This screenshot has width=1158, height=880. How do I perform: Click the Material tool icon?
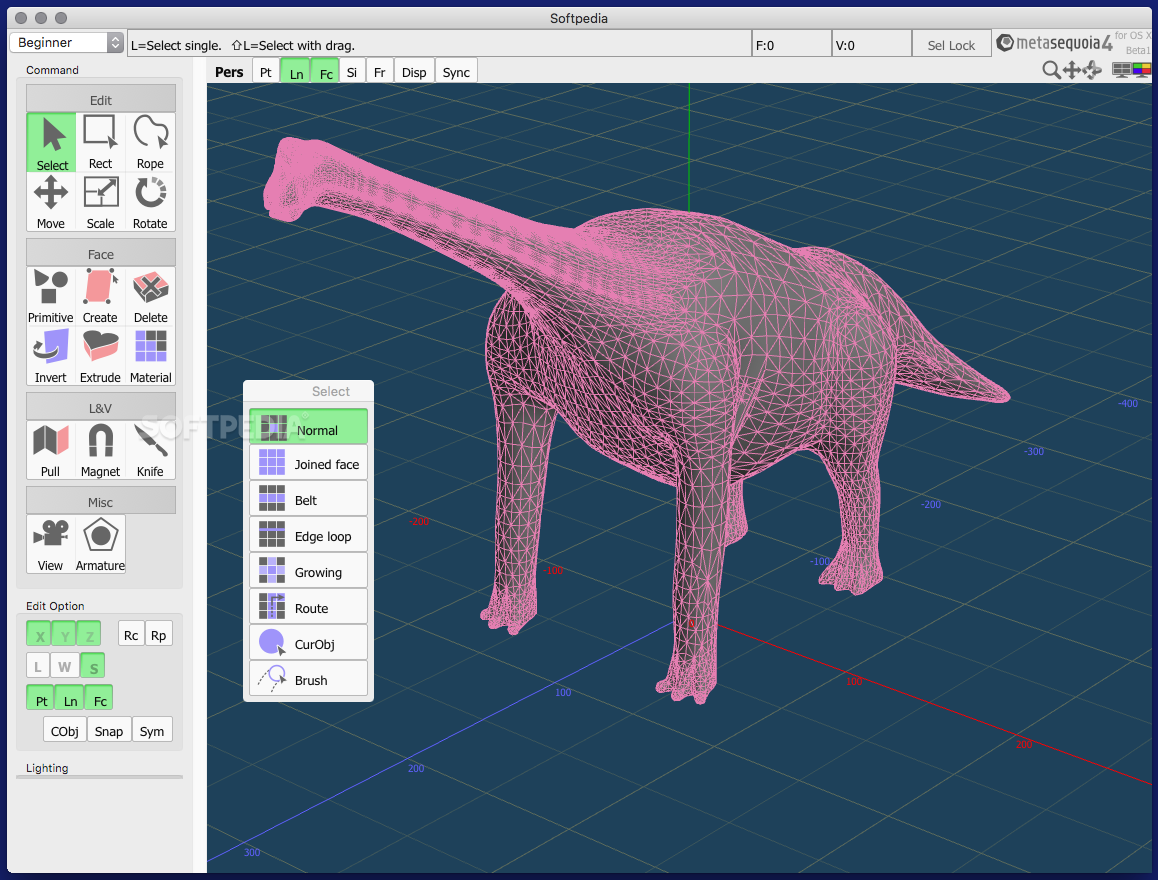tap(150, 356)
